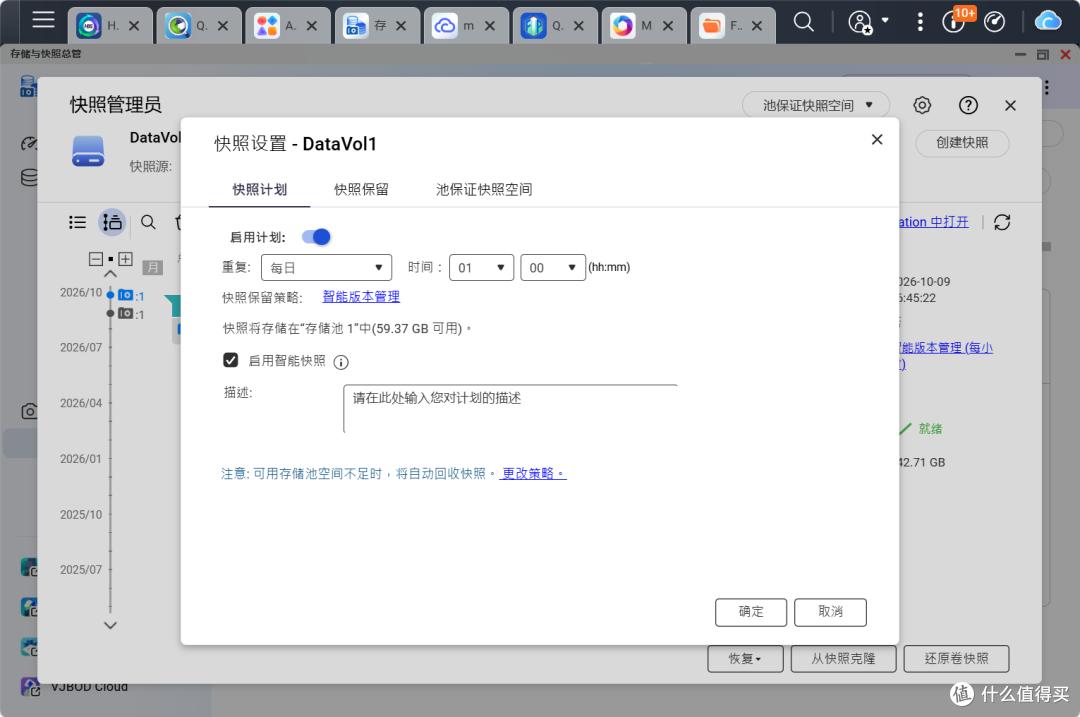The image size is (1080, 717).
Task: Select the lower gray snapshot marker
Action: [x=125, y=313]
